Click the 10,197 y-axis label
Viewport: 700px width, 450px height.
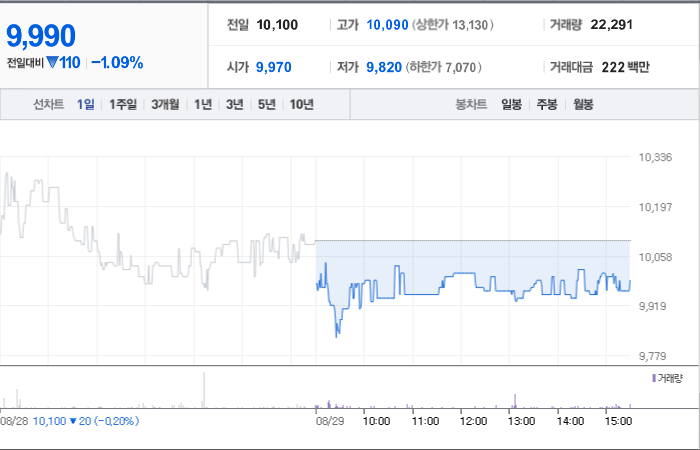tap(655, 207)
